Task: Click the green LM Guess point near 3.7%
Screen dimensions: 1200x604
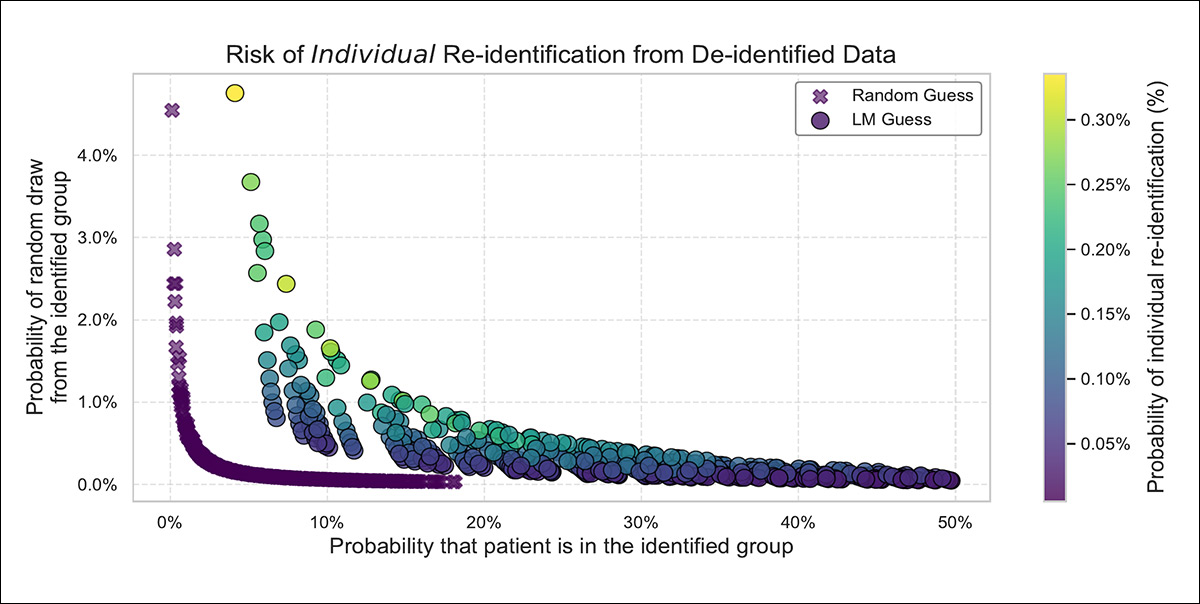Action: (x=251, y=182)
